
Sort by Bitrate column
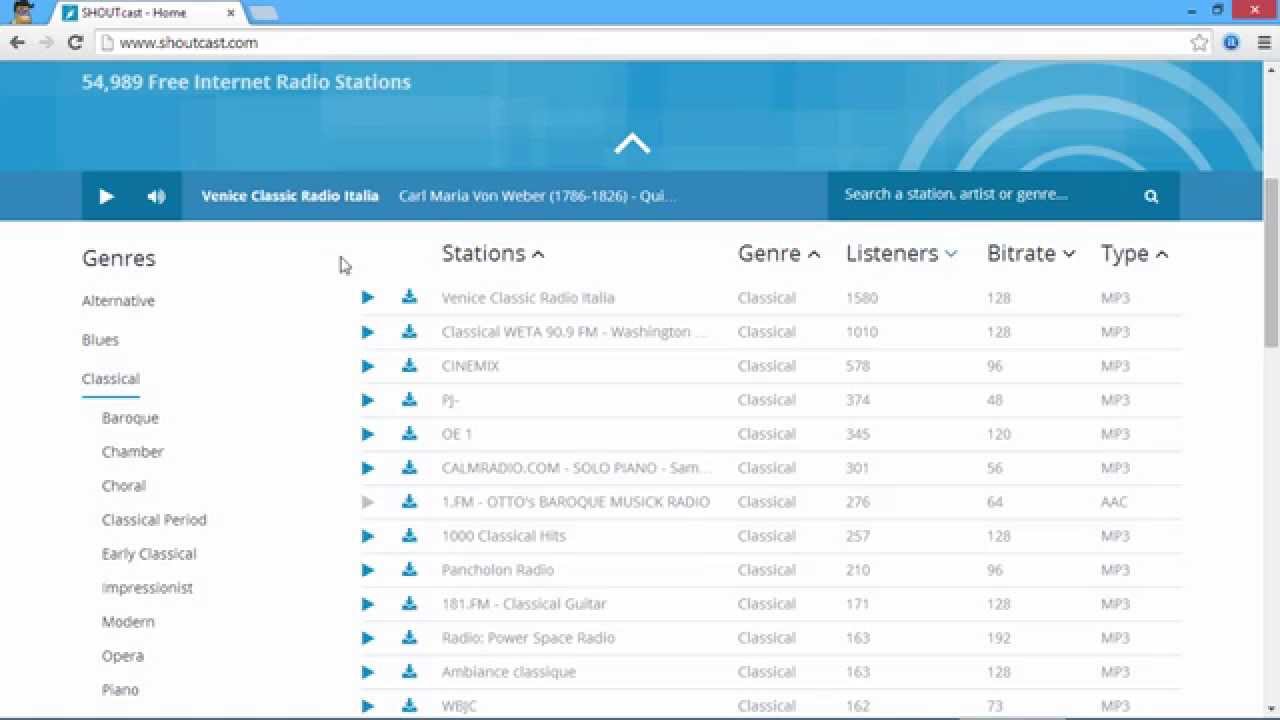[1031, 253]
